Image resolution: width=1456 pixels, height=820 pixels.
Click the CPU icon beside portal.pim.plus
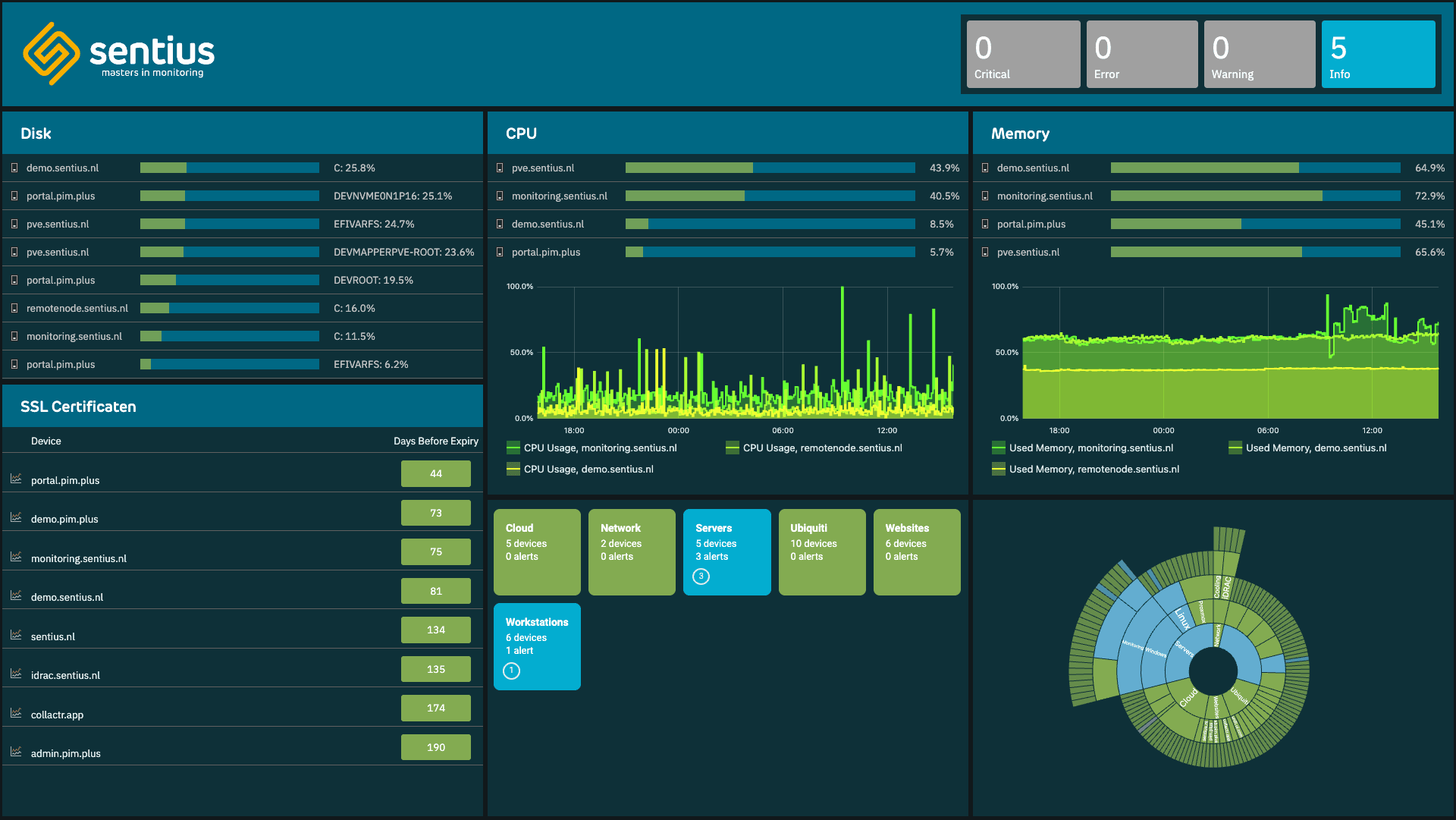click(x=499, y=252)
